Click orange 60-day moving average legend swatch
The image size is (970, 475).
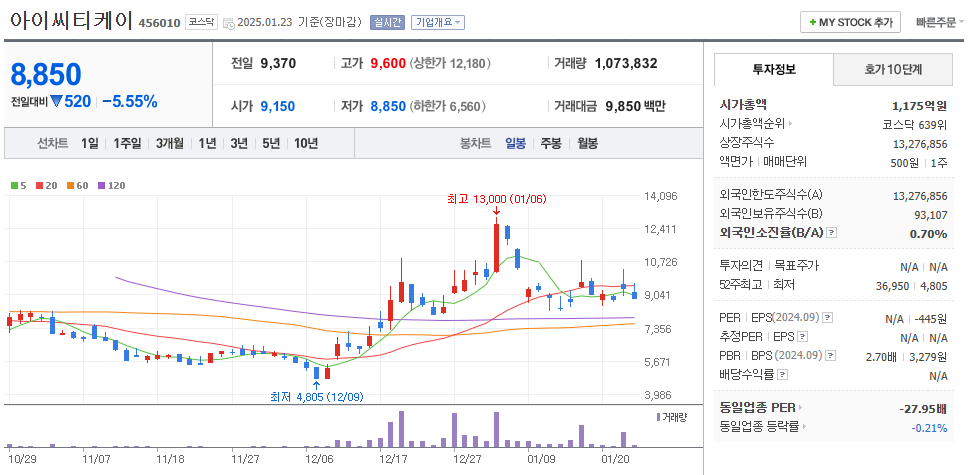click(71, 186)
